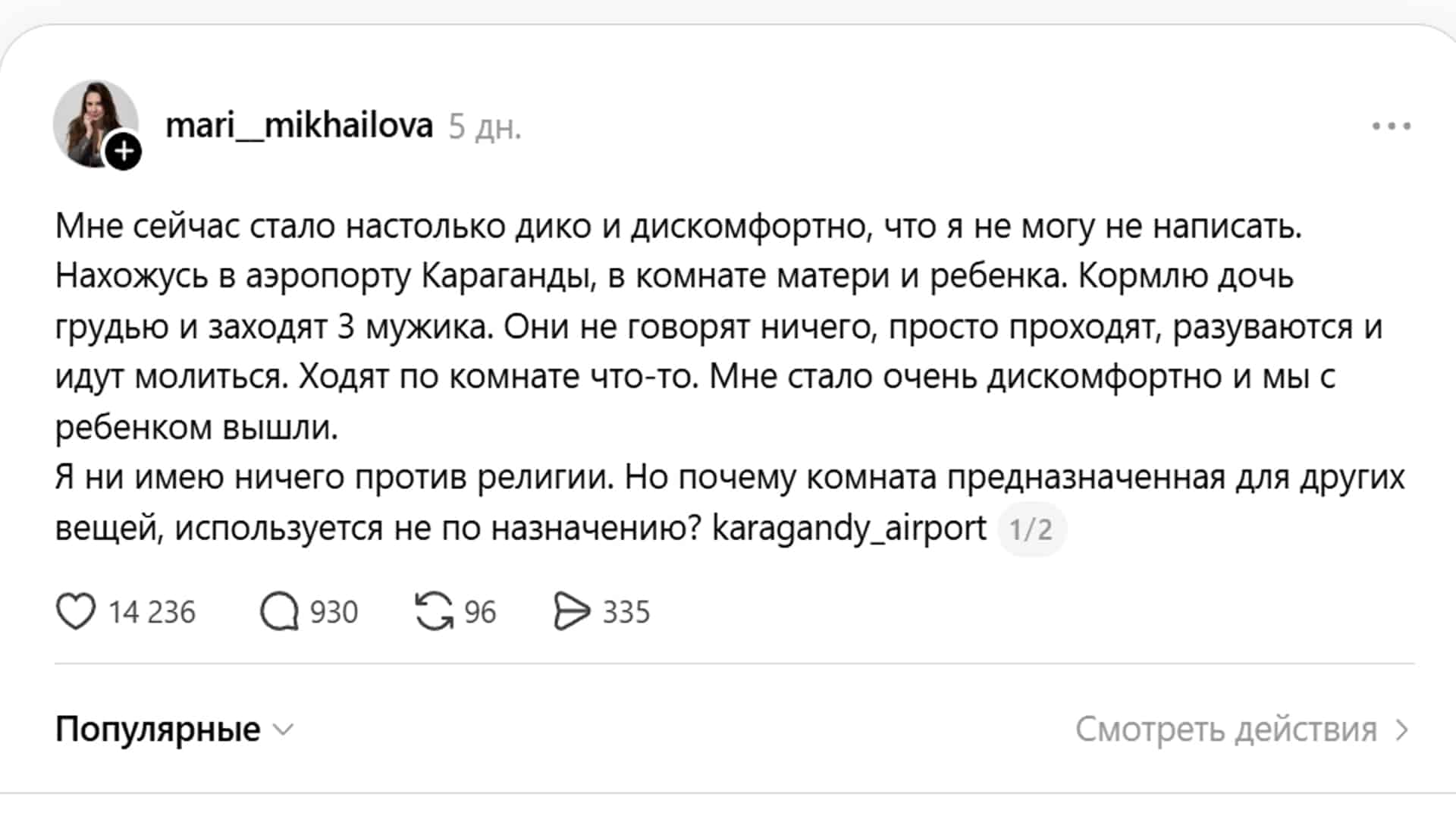The height and width of the screenshot is (819, 1456).
Task: Repost using the circular arrows icon
Action: [434, 611]
